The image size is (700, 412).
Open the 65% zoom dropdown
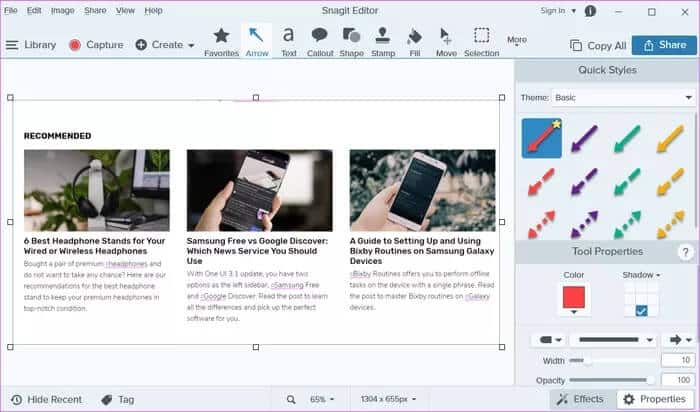click(x=322, y=400)
